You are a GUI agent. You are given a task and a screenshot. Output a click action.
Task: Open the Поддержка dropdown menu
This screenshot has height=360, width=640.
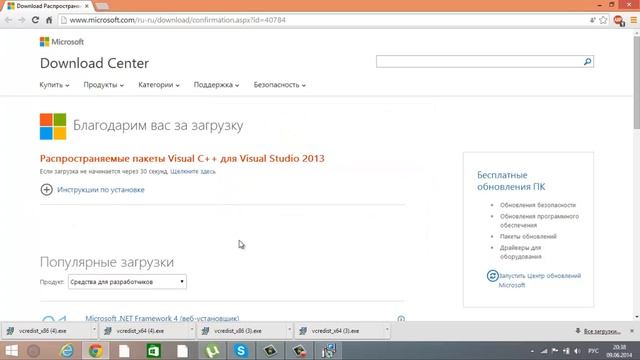pyautogui.click(x=216, y=85)
